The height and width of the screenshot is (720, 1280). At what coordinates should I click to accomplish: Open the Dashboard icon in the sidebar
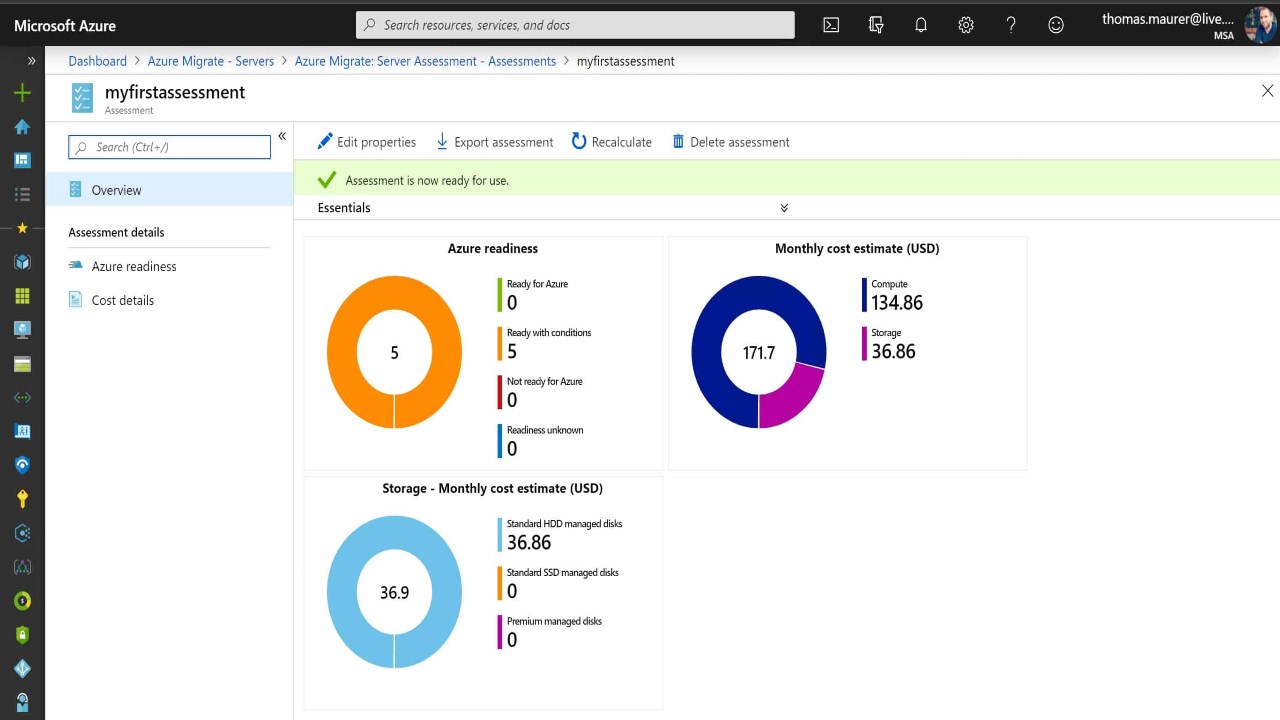tap(22, 160)
